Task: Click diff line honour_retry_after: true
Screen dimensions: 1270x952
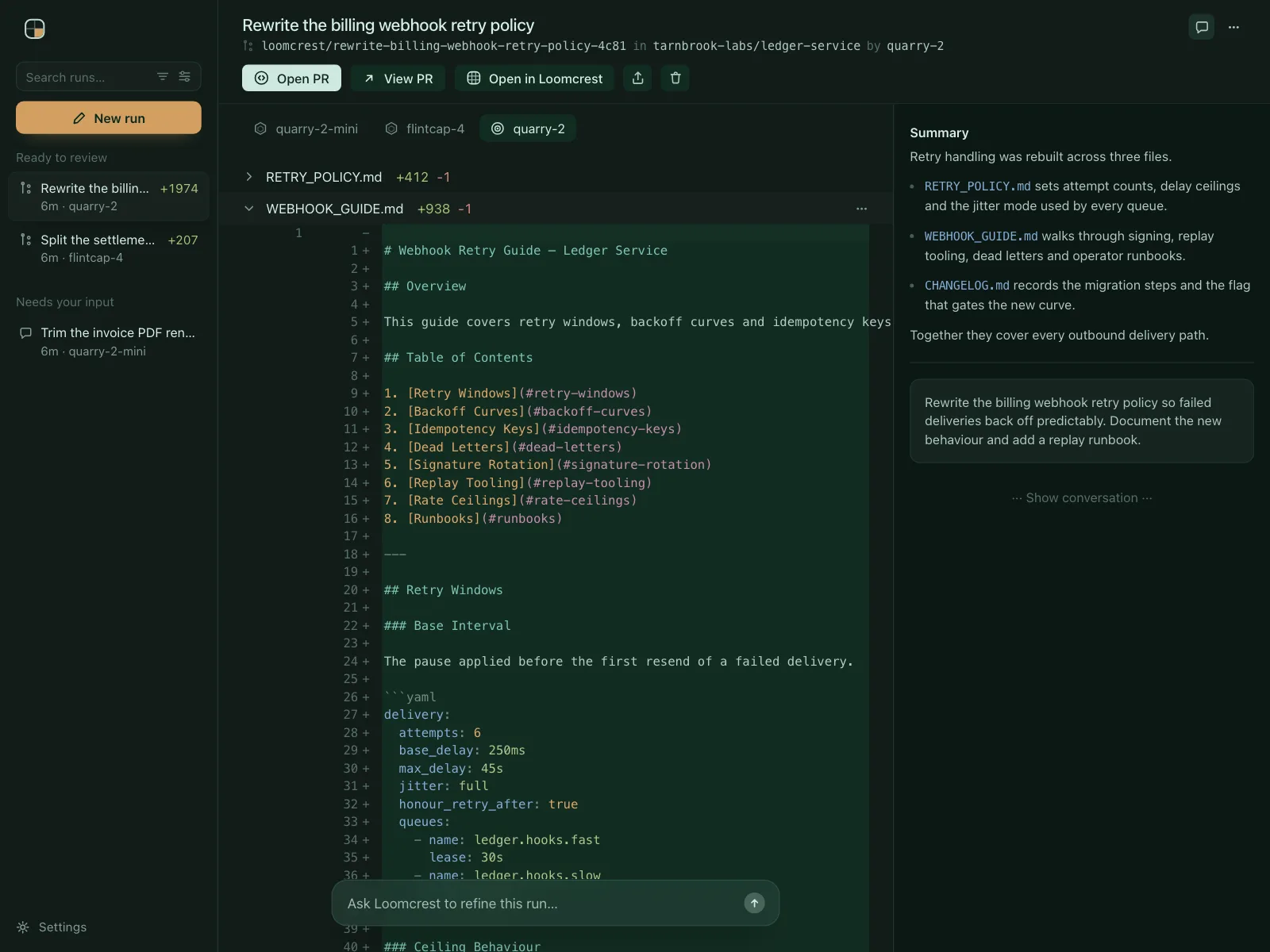Action: click(x=488, y=804)
